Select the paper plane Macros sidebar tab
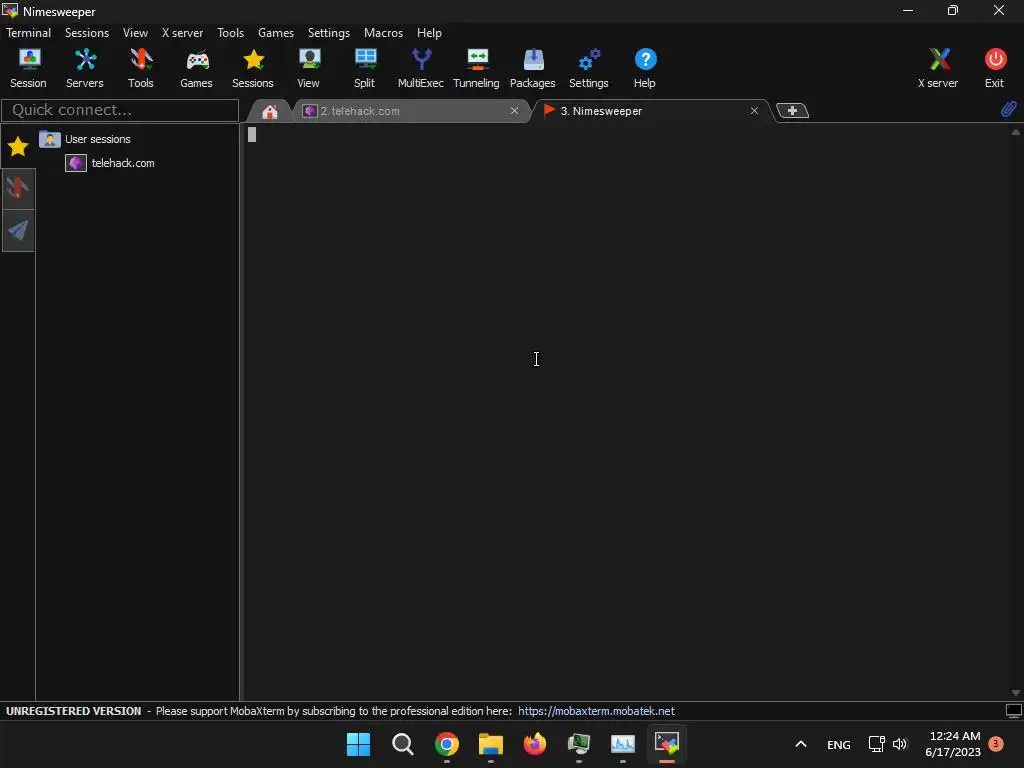1024x768 pixels. point(18,230)
